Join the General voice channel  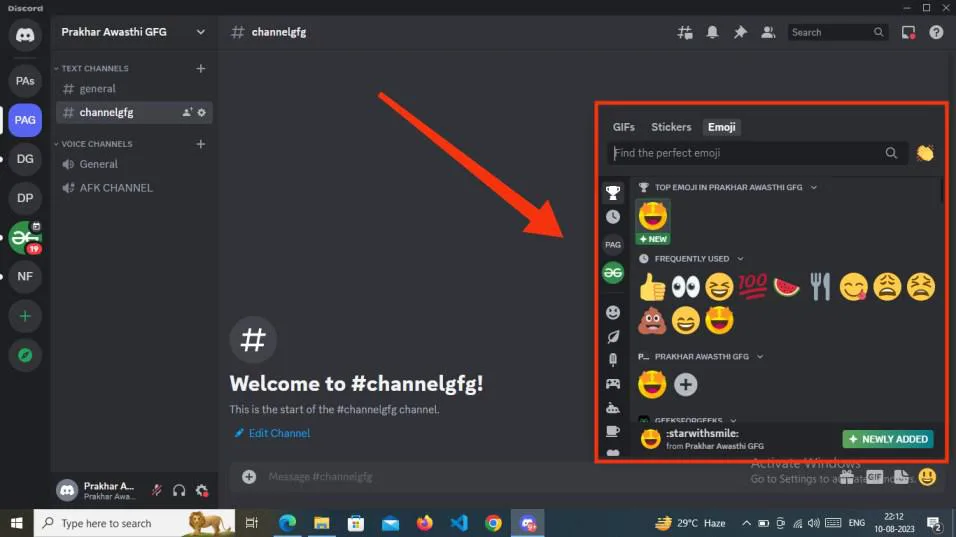point(134,164)
